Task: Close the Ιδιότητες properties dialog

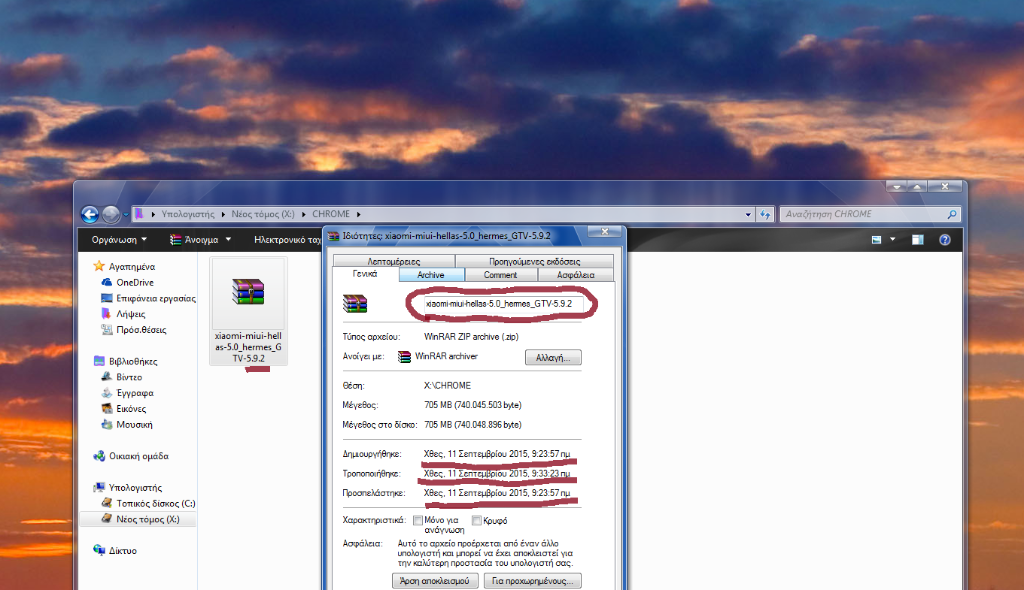Action: [x=605, y=232]
